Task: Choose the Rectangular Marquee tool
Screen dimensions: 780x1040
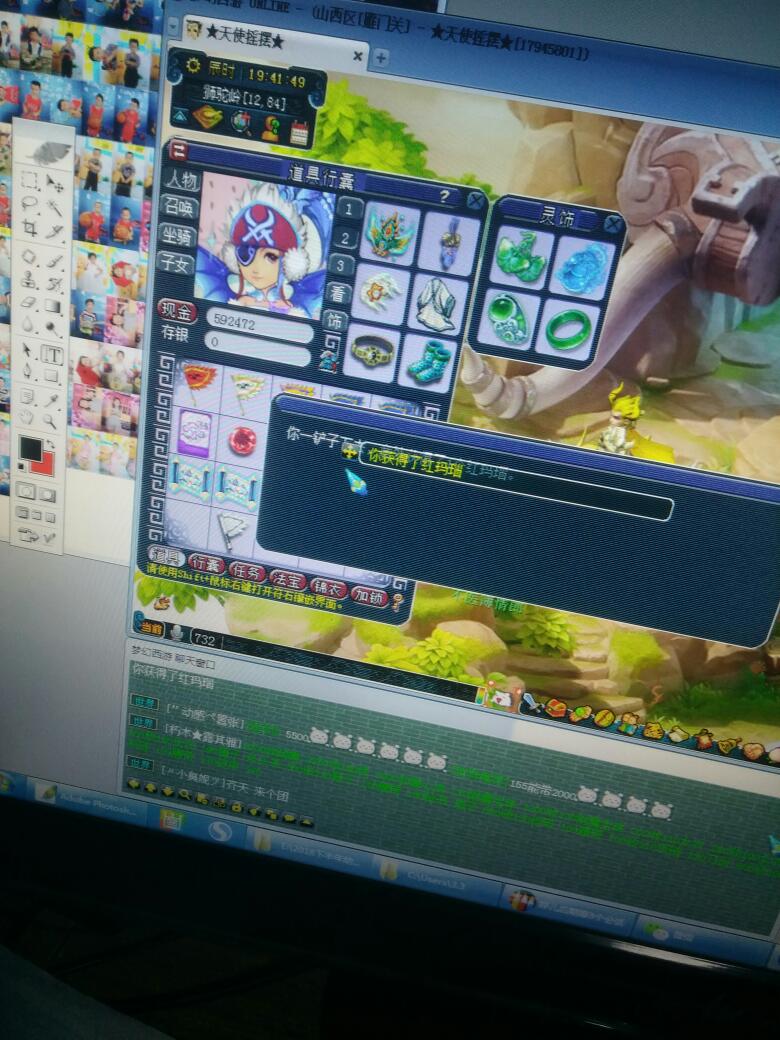Action: point(29,181)
